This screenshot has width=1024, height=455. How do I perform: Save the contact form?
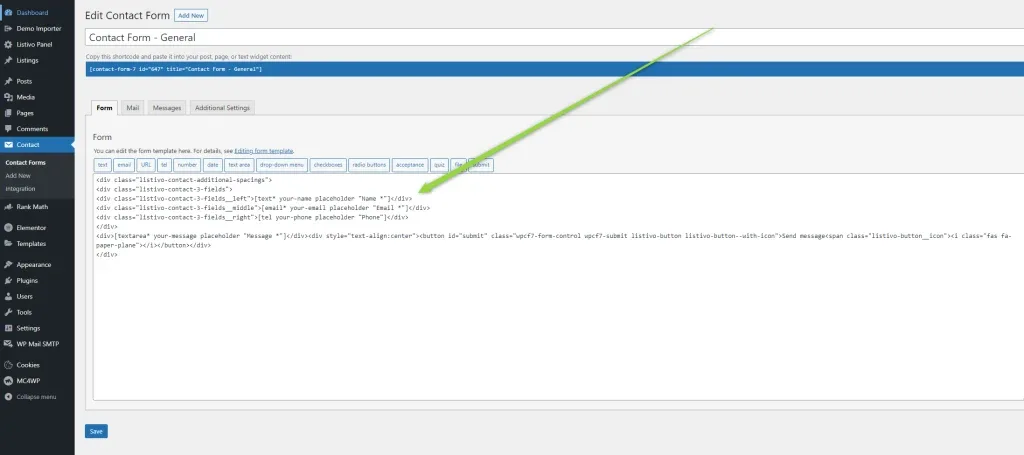(96, 431)
